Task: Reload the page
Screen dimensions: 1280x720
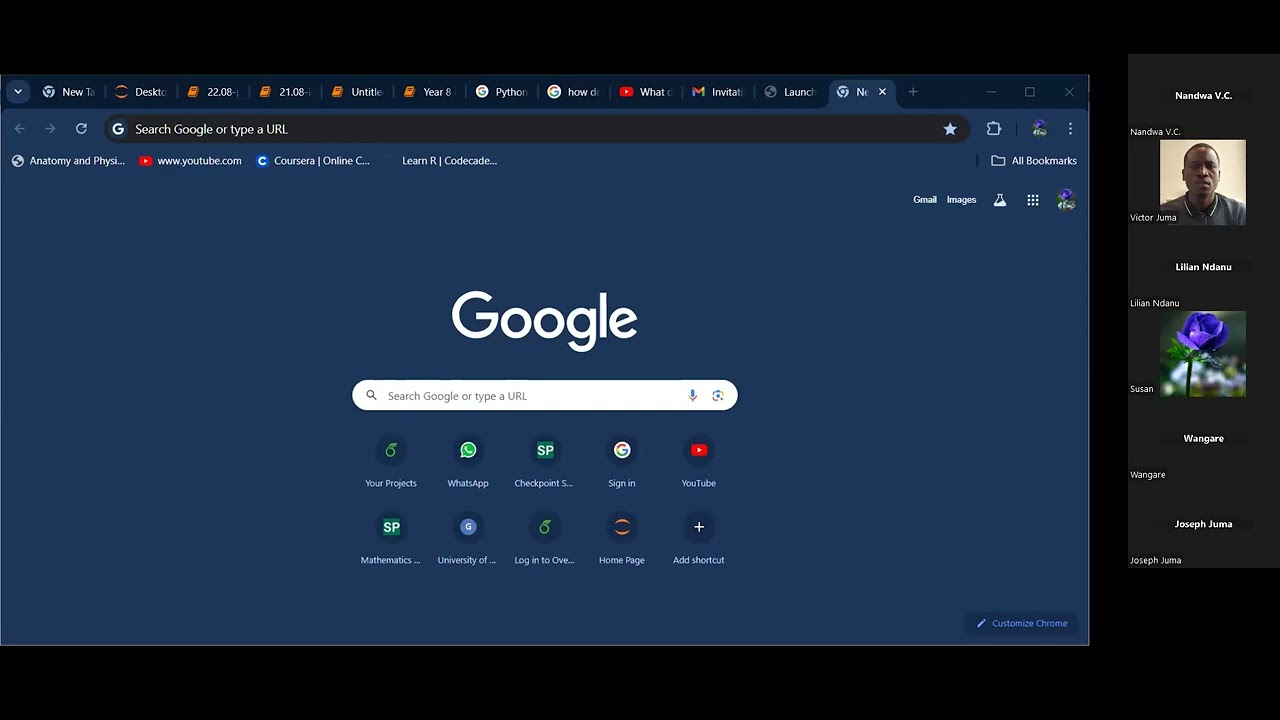Action: pos(81,129)
